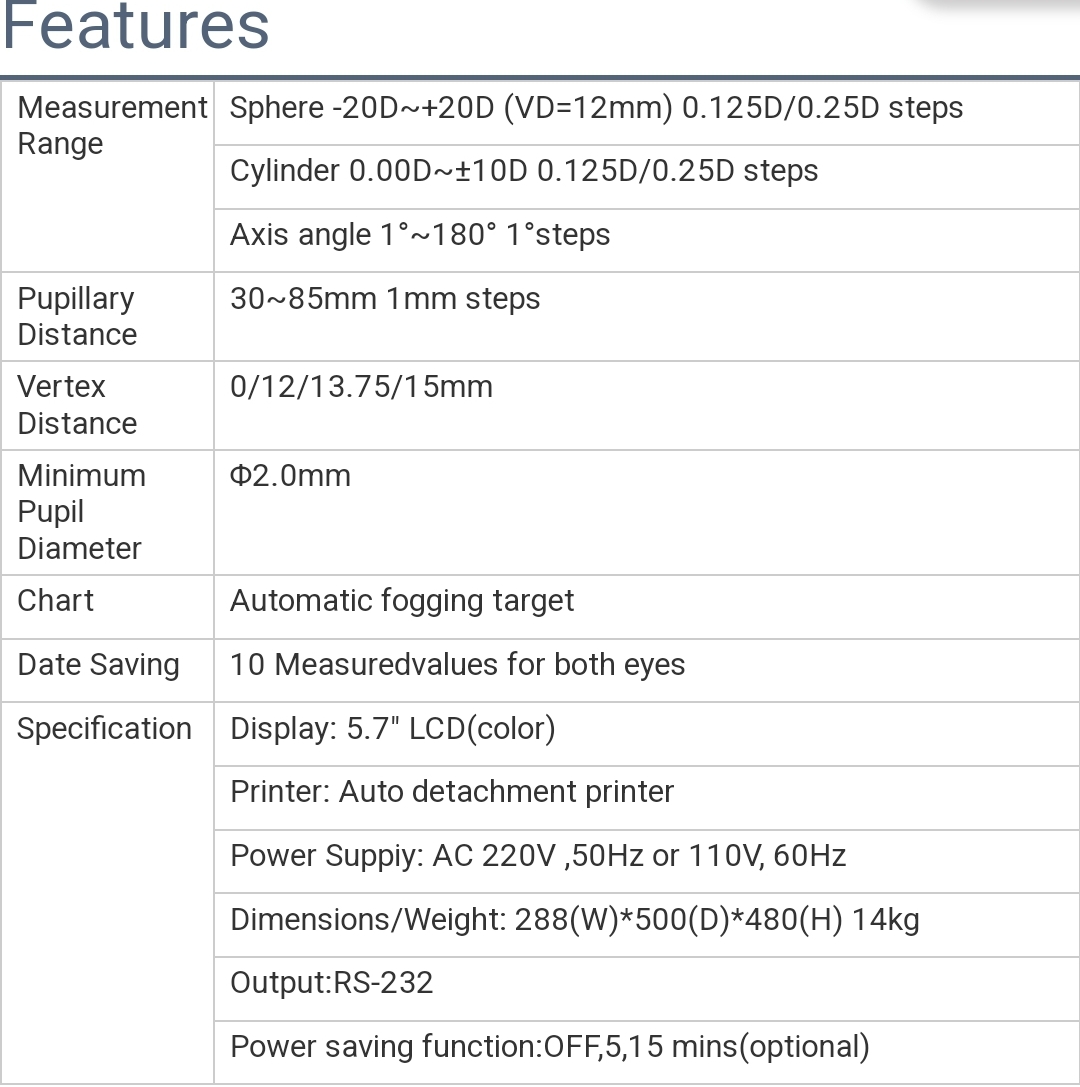Click the Vertex Distance label
Screen dimensions: 1080x1087
tap(77, 404)
